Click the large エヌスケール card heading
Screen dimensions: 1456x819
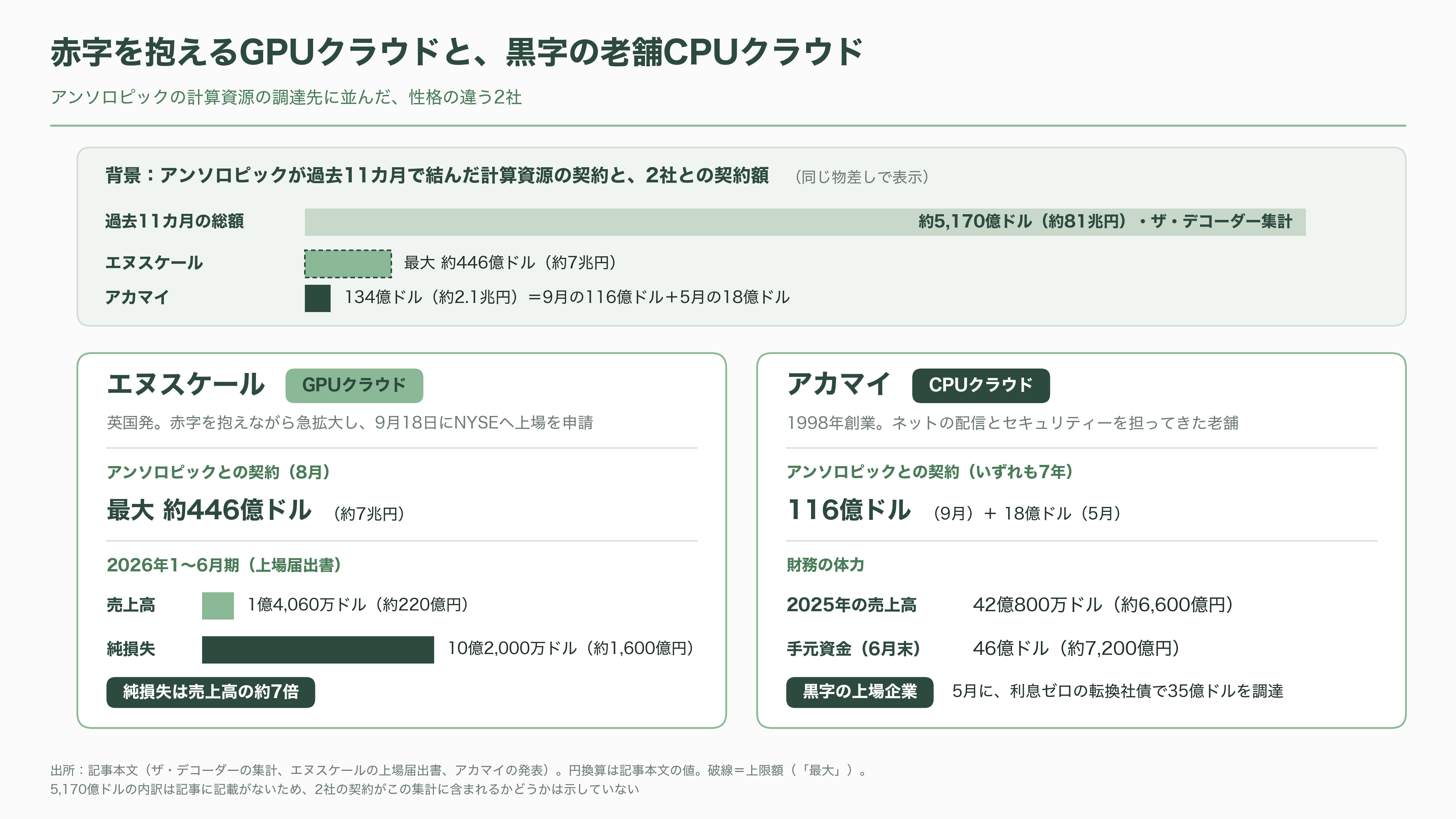click(x=185, y=384)
